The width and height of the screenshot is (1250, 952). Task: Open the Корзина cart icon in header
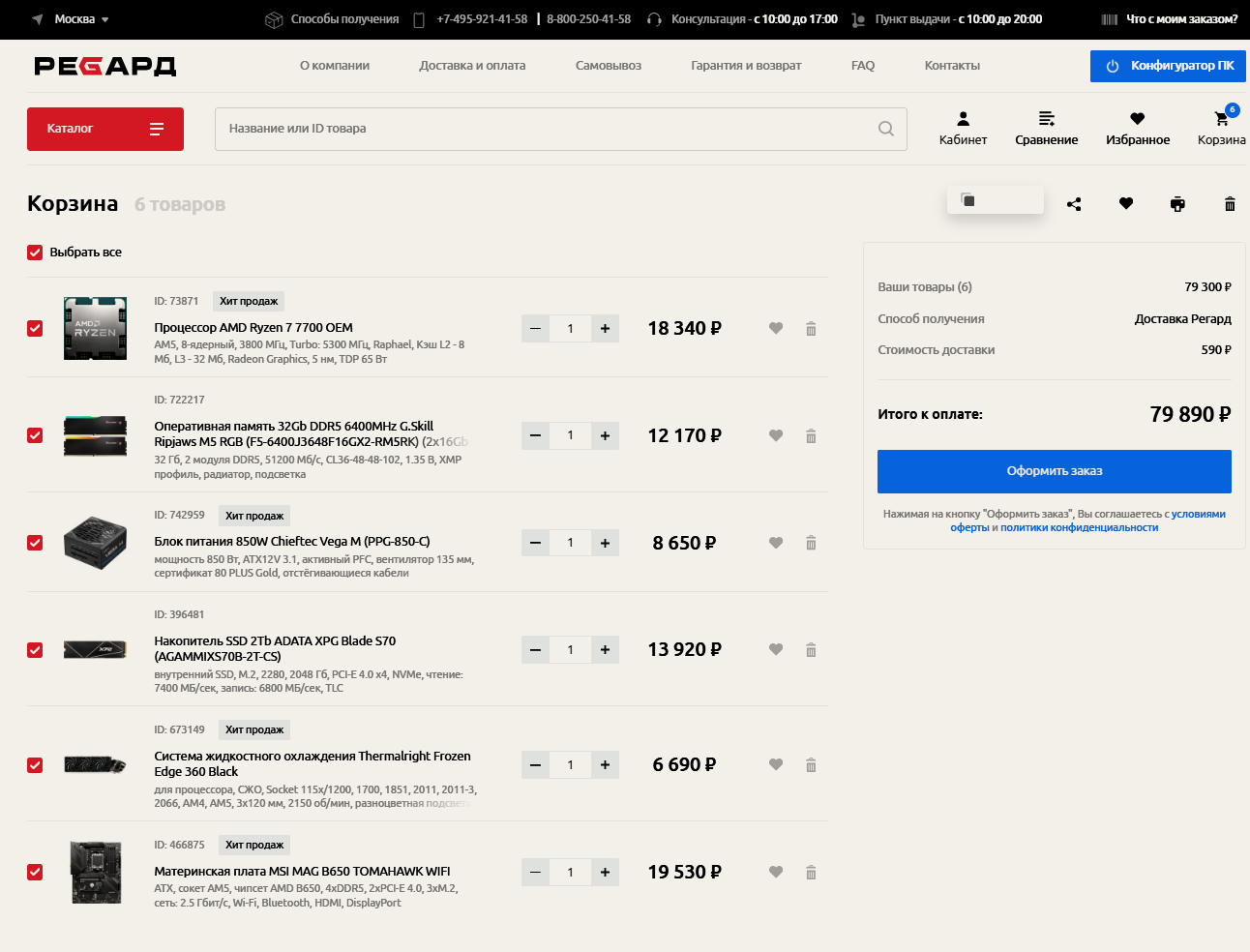pyautogui.click(x=1221, y=128)
